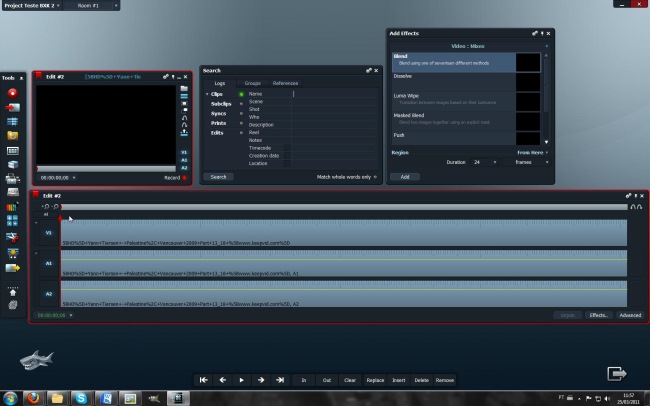This screenshot has width=650, height=406.
Task: Toggle the Subclips option in Search
Action: (241, 104)
